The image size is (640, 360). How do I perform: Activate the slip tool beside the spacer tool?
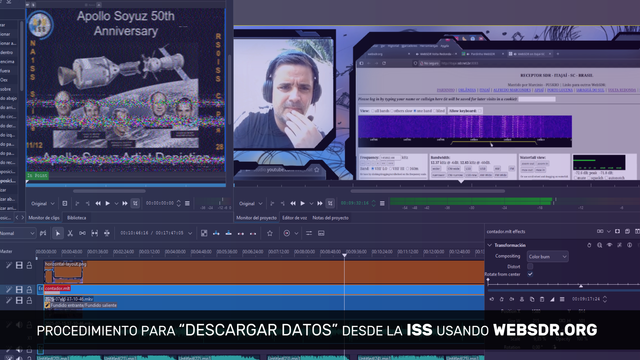(x=95, y=233)
